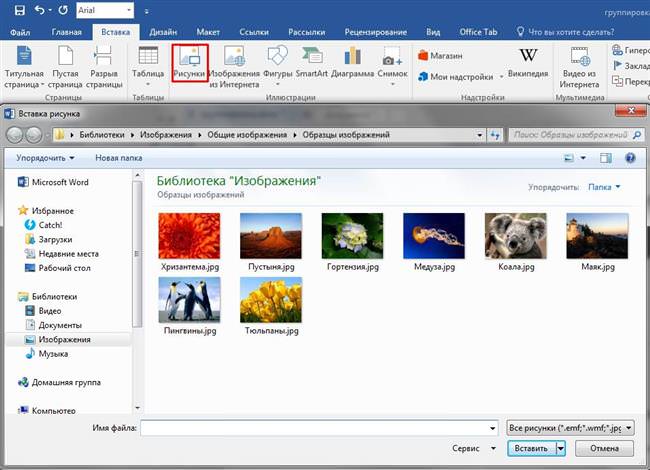Toggle the preview pane icon

click(x=606, y=158)
